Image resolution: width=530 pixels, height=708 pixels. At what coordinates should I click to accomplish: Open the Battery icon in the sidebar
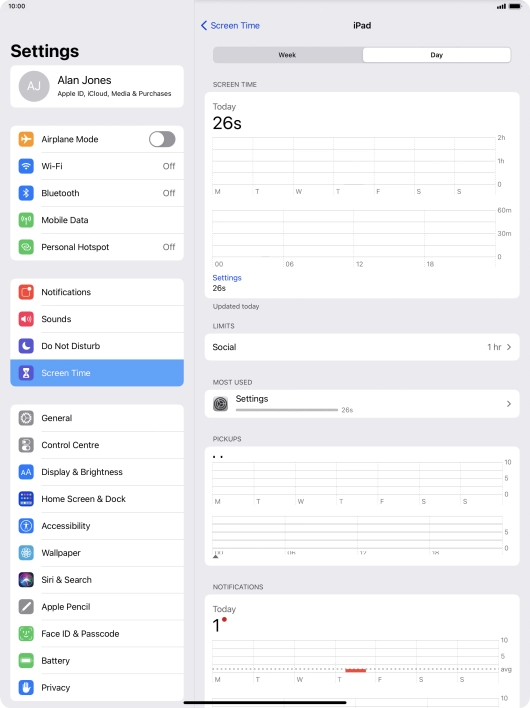tap(26, 661)
